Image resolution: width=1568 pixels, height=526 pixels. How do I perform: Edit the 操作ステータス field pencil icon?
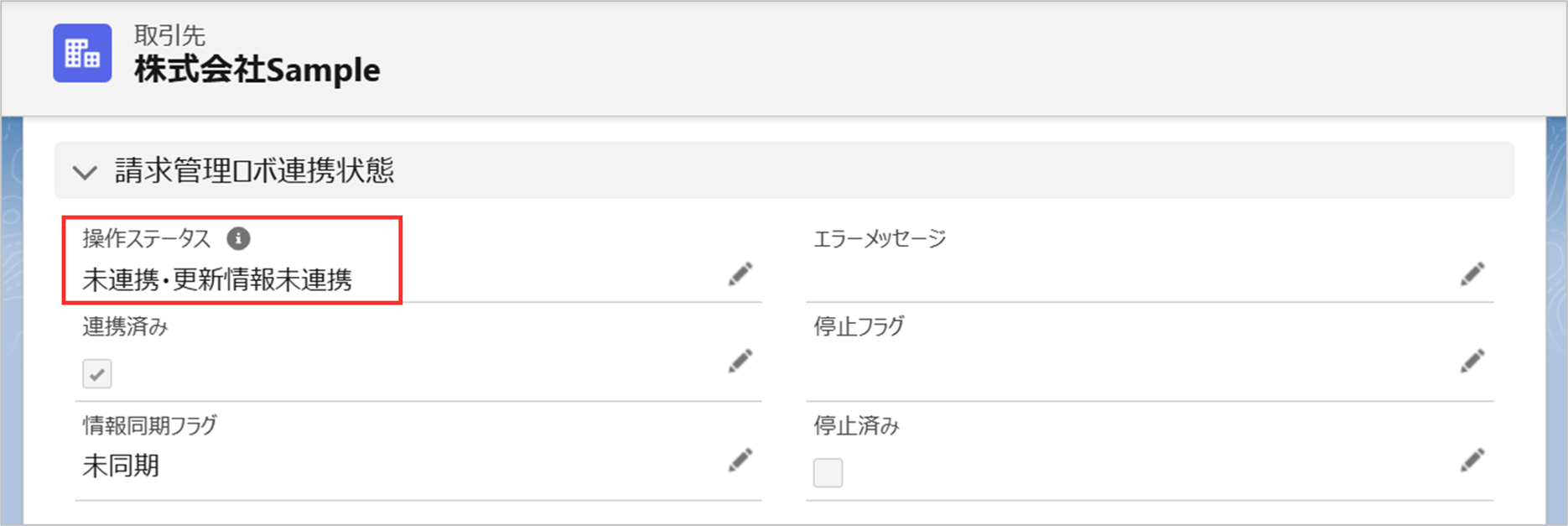[x=740, y=274]
